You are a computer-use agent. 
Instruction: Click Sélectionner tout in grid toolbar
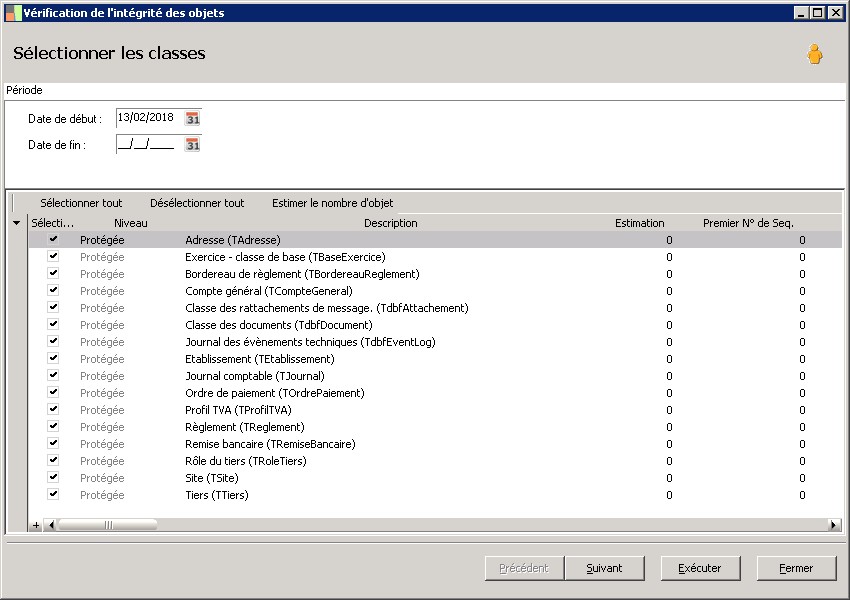point(81,203)
